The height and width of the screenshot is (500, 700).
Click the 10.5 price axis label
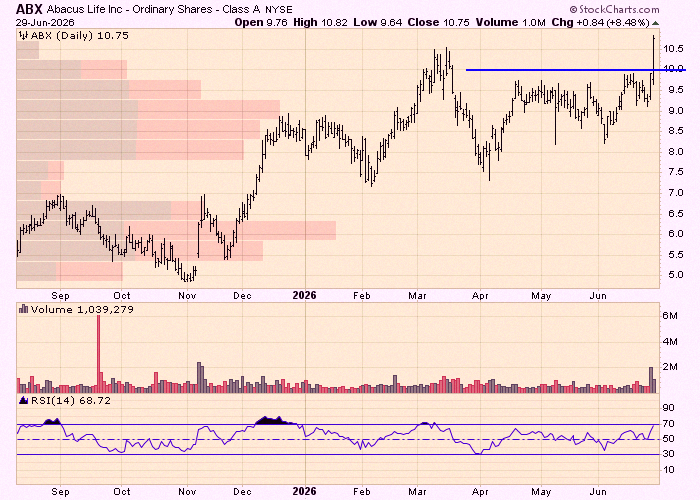673,49
